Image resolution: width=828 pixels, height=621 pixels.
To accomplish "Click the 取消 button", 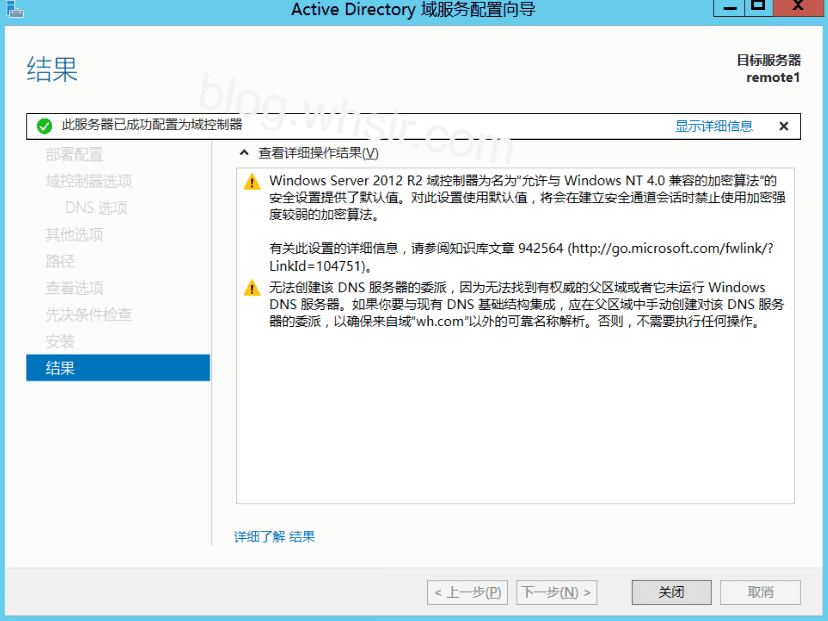I will 760,592.
